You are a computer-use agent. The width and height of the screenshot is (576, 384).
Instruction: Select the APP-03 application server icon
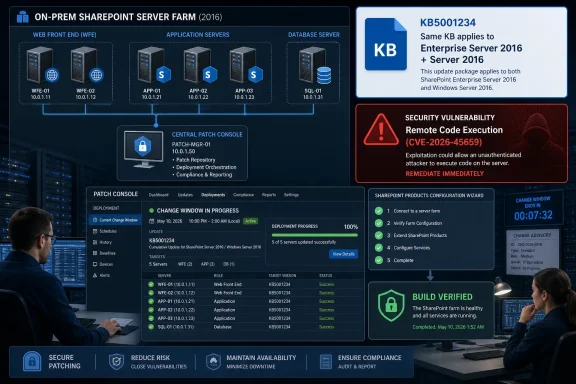tap(246, 65)
